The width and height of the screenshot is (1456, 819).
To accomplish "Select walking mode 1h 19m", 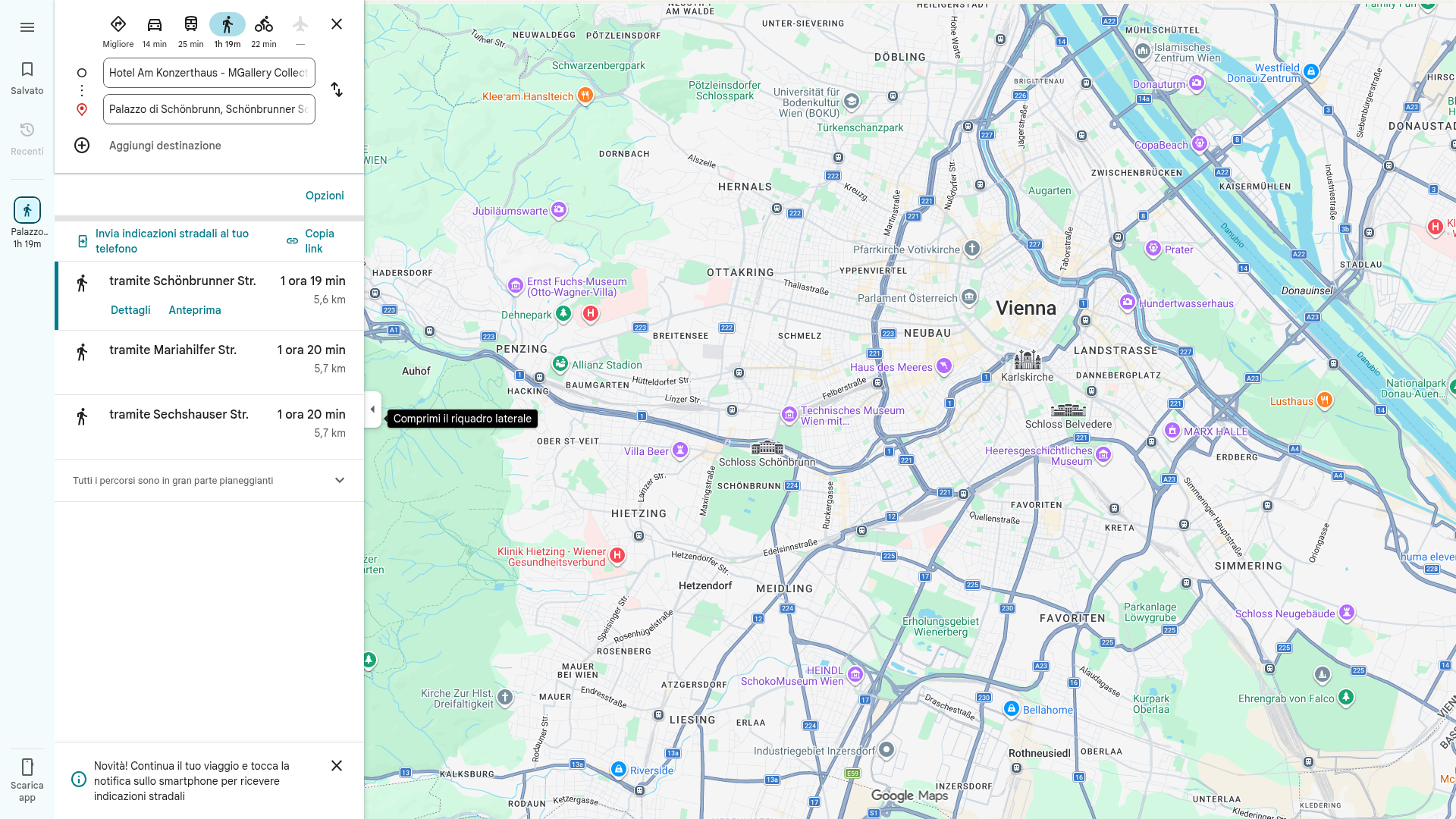I will [x=227, y=31].
